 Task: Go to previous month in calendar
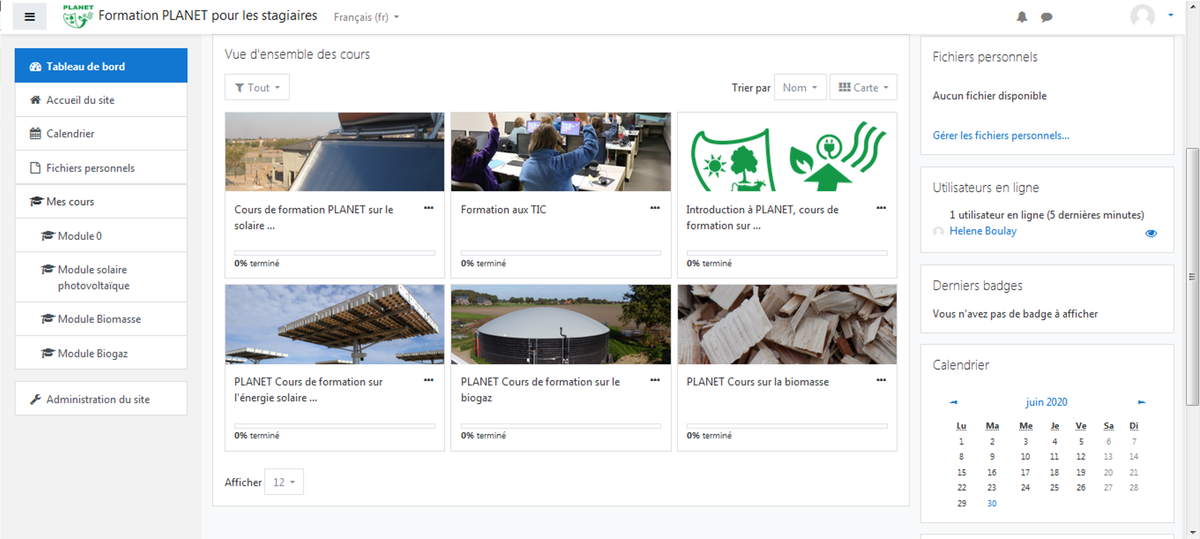[954, 402]
